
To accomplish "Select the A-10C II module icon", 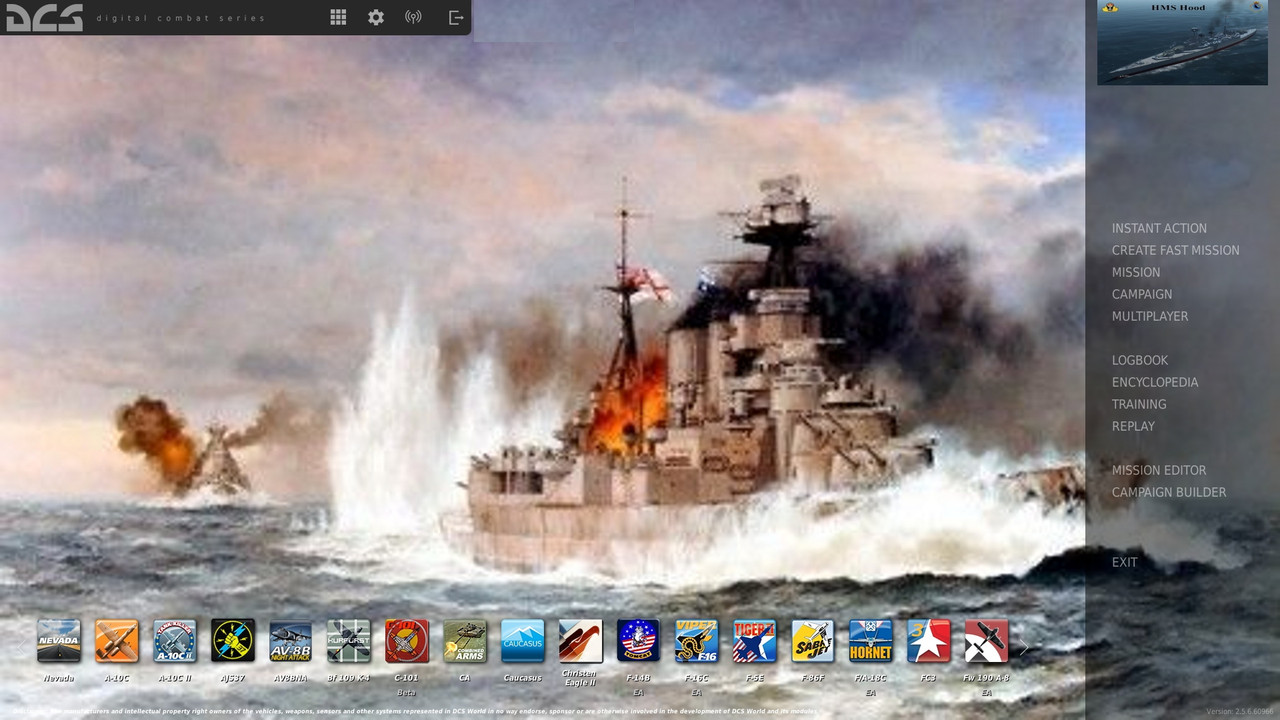I will 175,641.
